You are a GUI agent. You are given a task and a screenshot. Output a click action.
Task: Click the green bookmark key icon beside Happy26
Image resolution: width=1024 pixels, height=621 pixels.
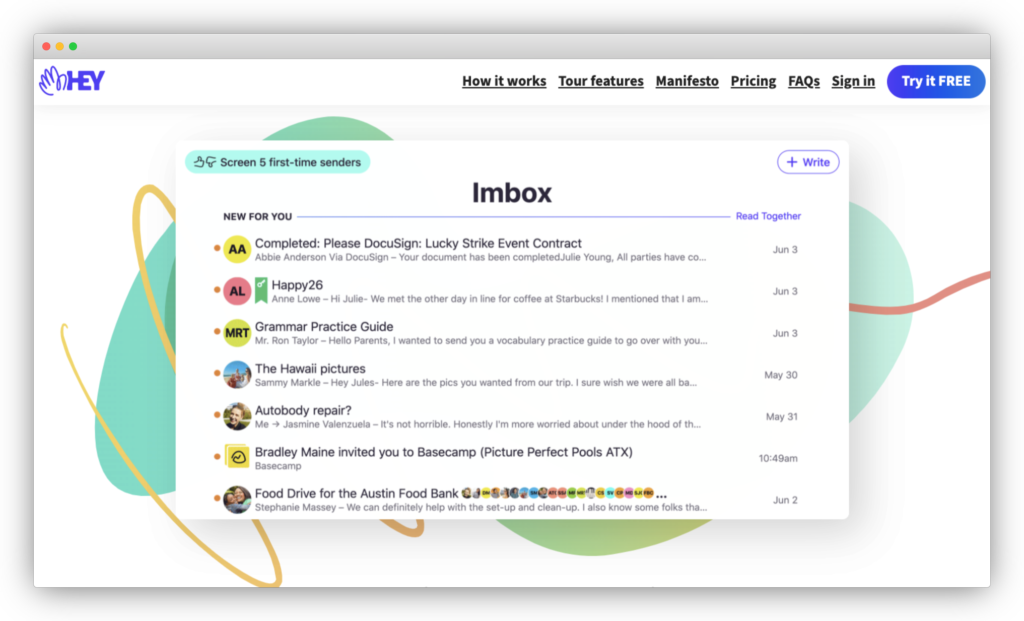261,287
